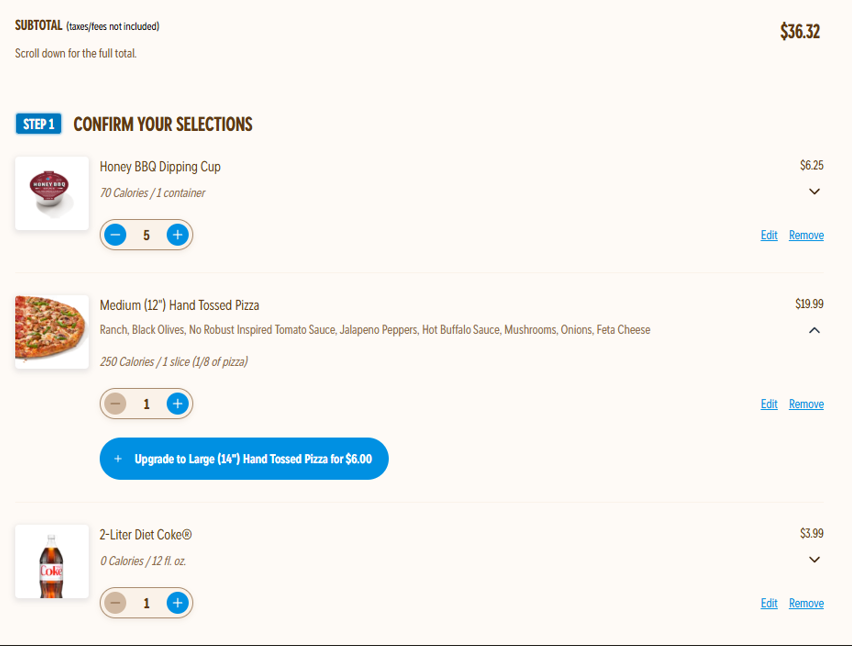Edit the Medium Hand Tossed Pizza

tap(769, 404)
